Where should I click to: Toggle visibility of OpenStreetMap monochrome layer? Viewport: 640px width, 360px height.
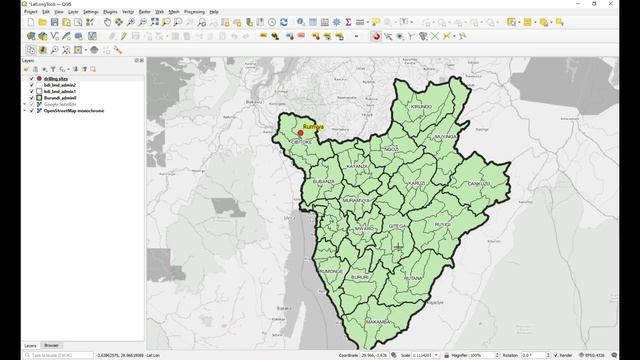32,111
